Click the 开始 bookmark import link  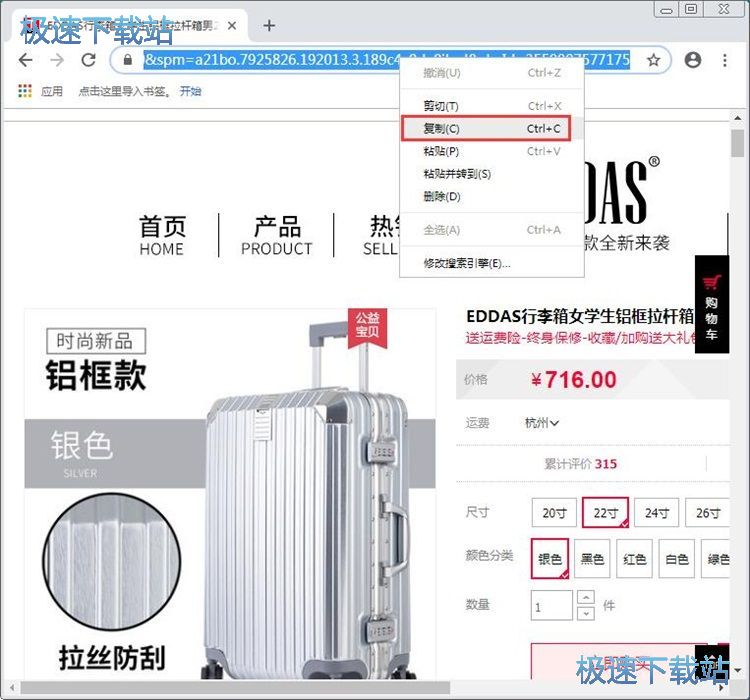coord(190,91)
